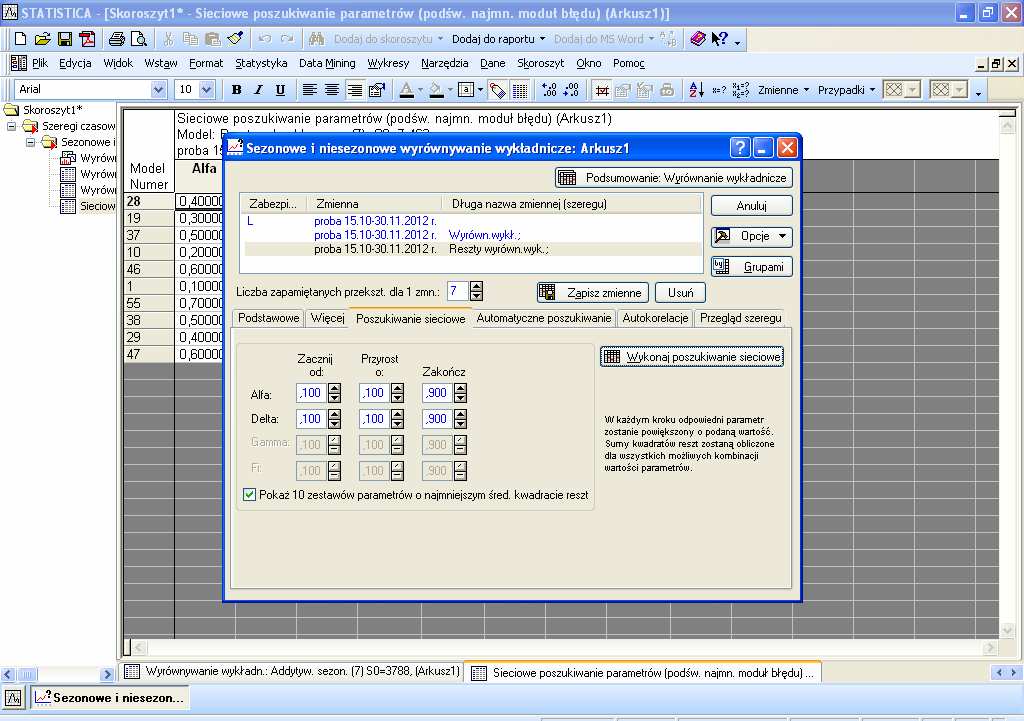Open the borders style dropdown arrow
Viewport: 1024px width, 721px height.
(x=480, y=90)
